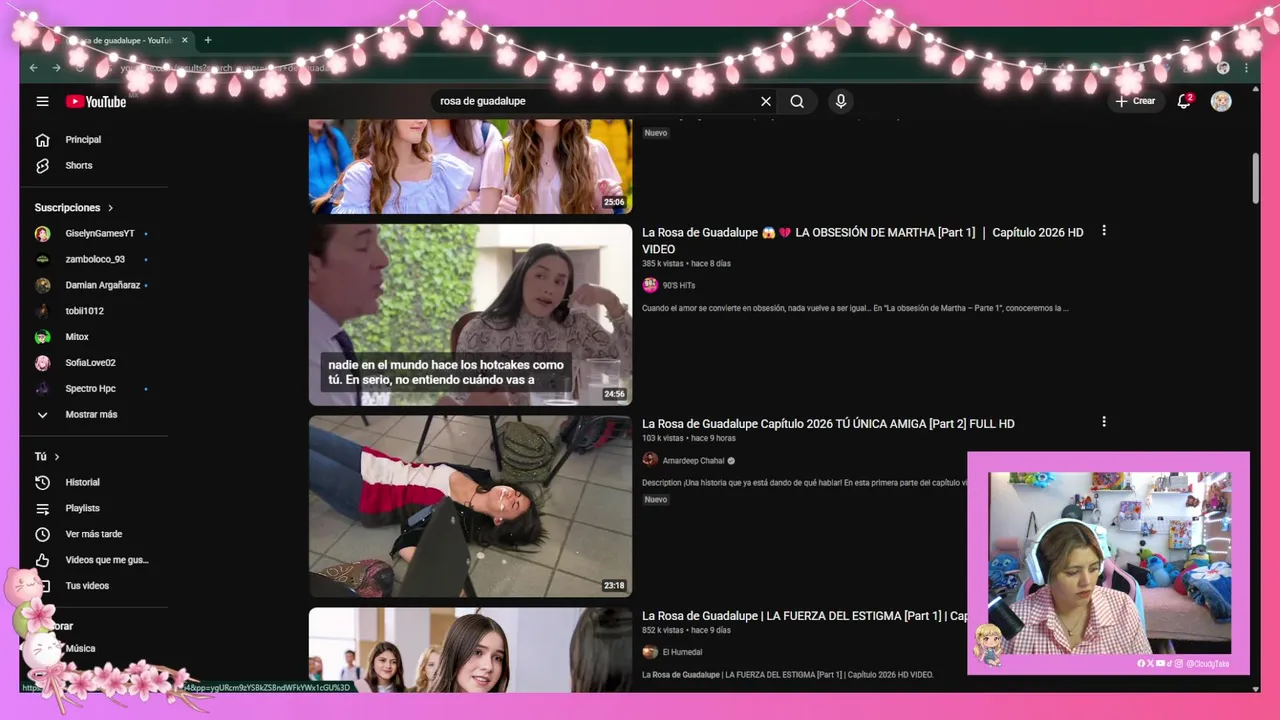Play the LA FUERZA DEL ESTIGMA video thumbnail

[470, 650]
